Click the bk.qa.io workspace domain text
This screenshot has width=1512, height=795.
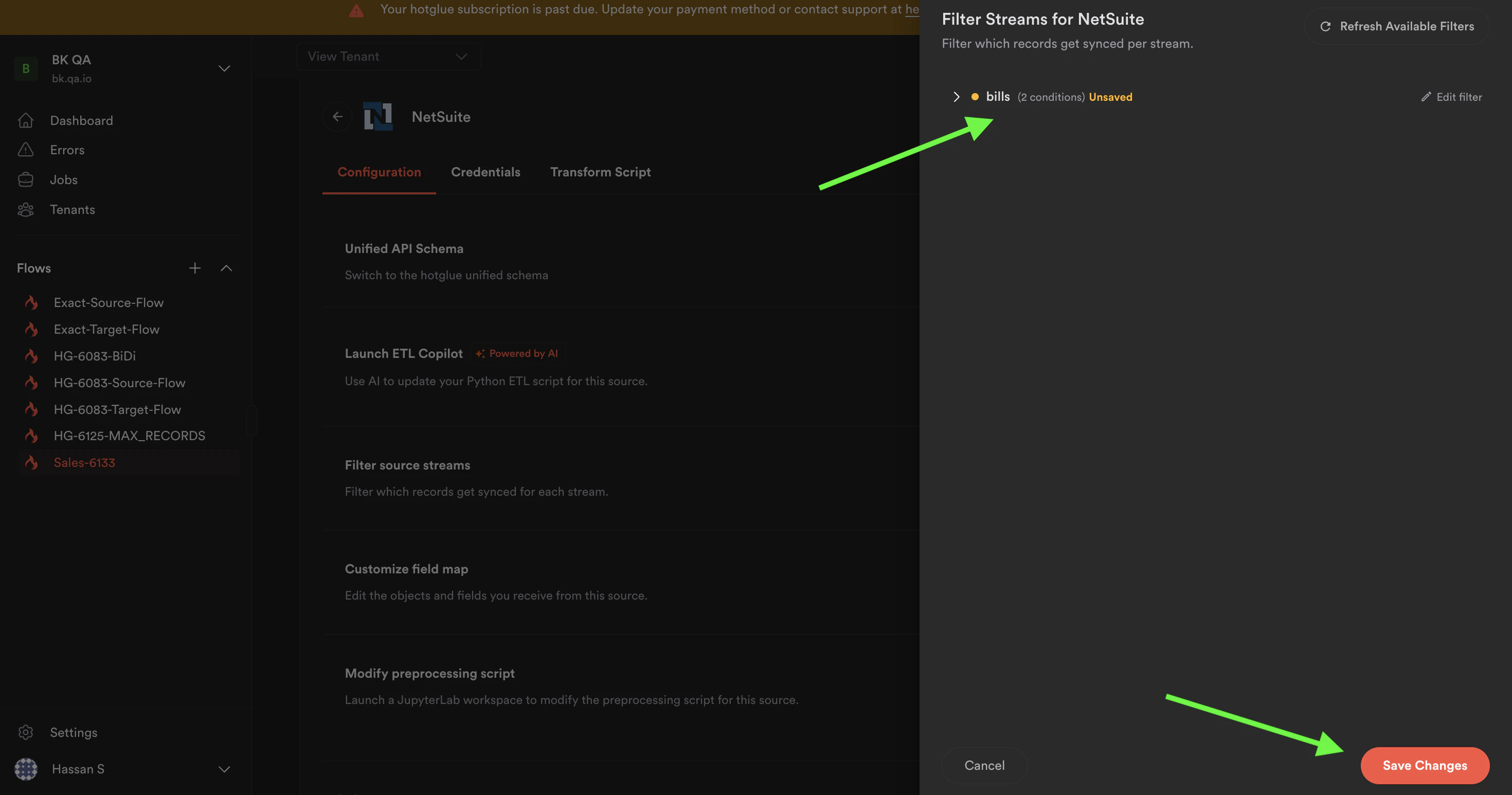(x=71, y=79)
